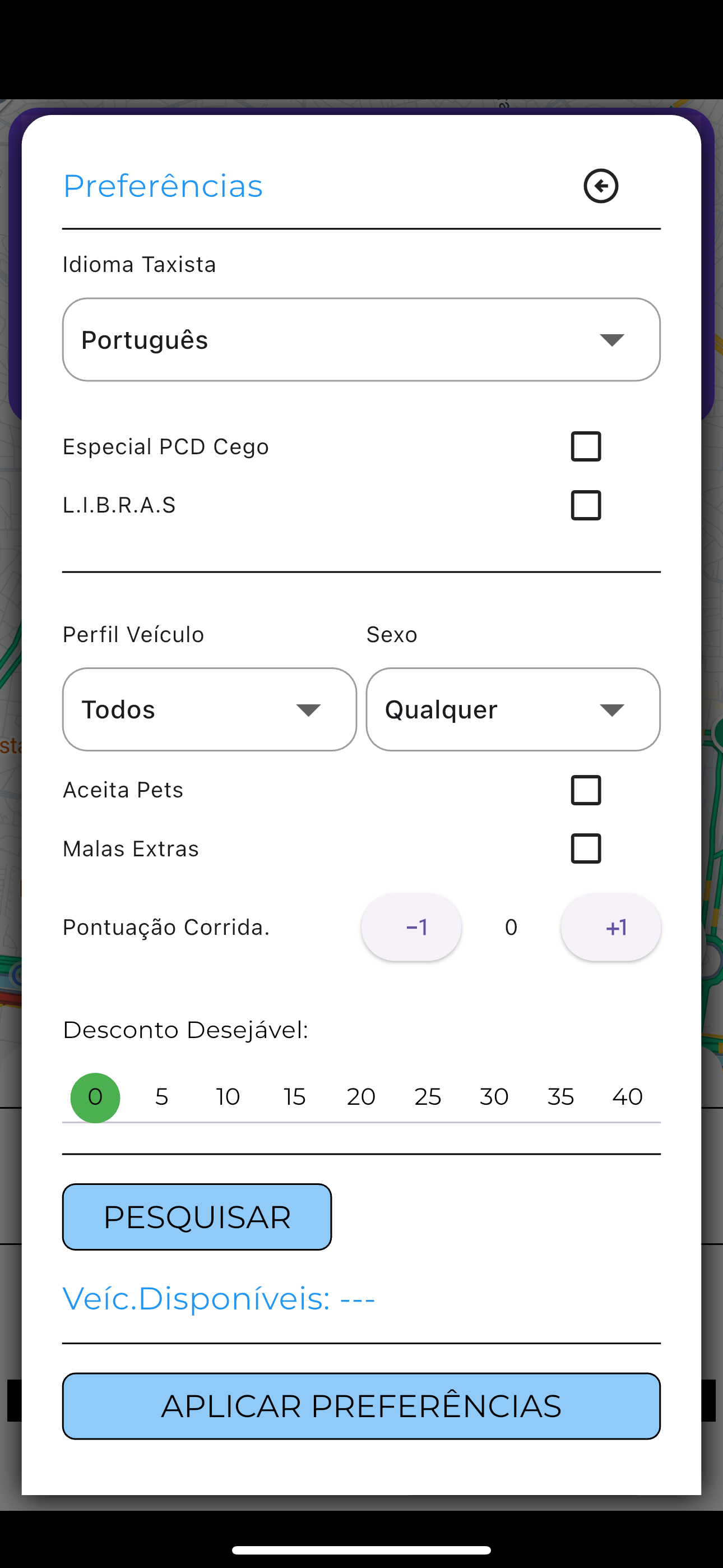Toggle the Aceita Pets checkbox

586,790
